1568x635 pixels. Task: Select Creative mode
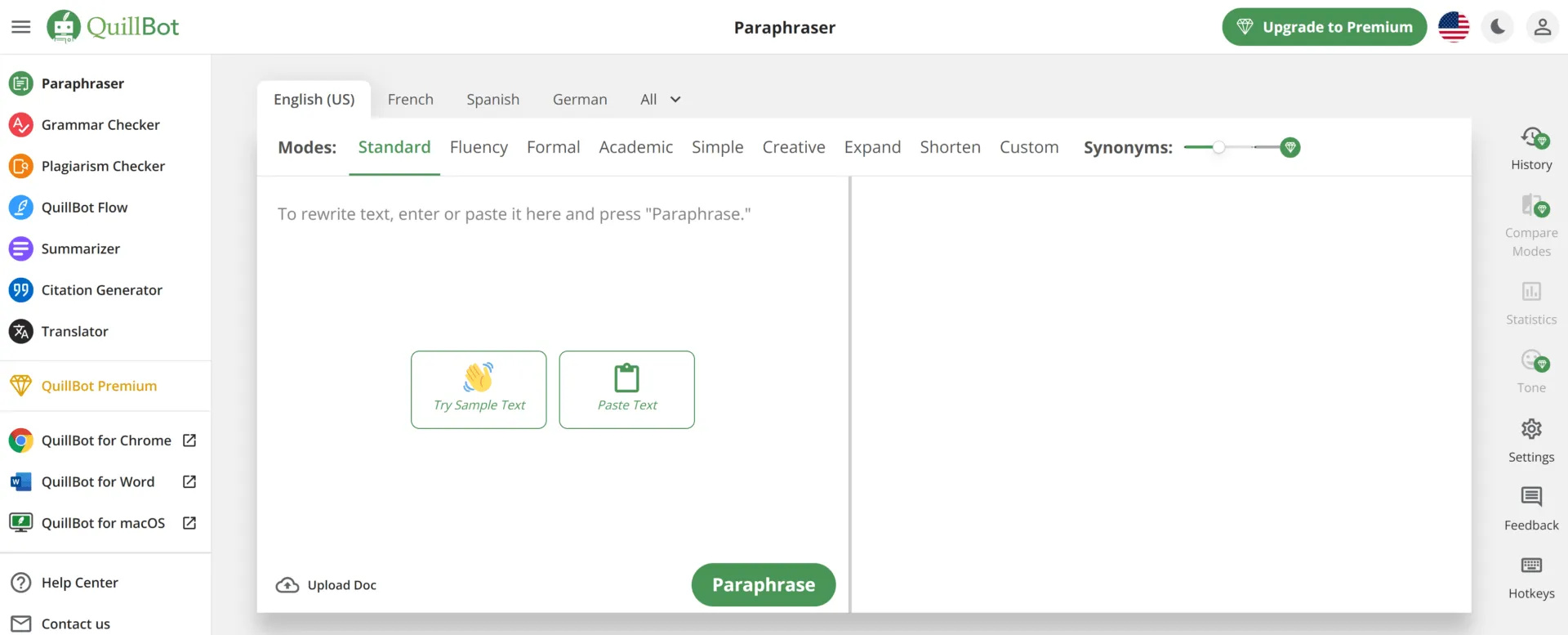pos(794,147)
